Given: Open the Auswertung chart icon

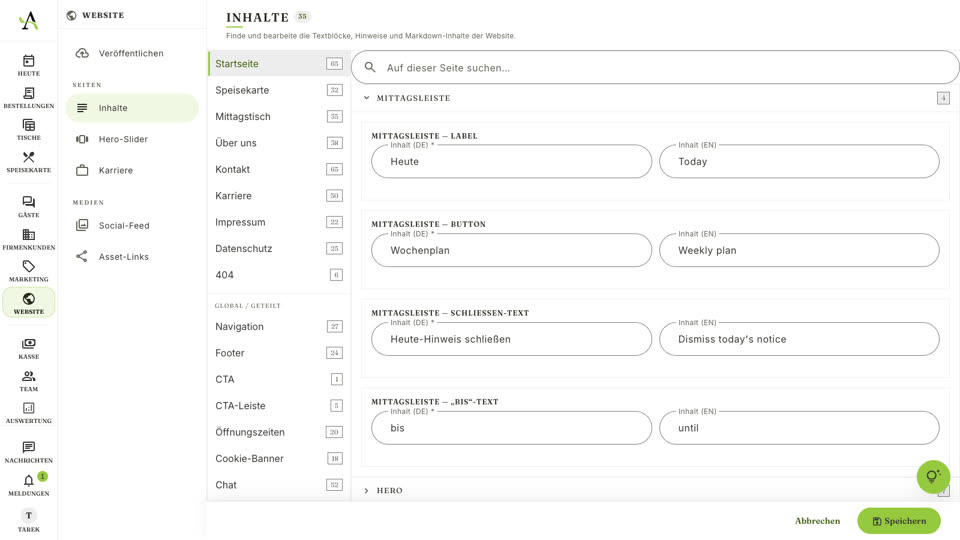Looking at the screenshot, I should [x=28, y=408].
